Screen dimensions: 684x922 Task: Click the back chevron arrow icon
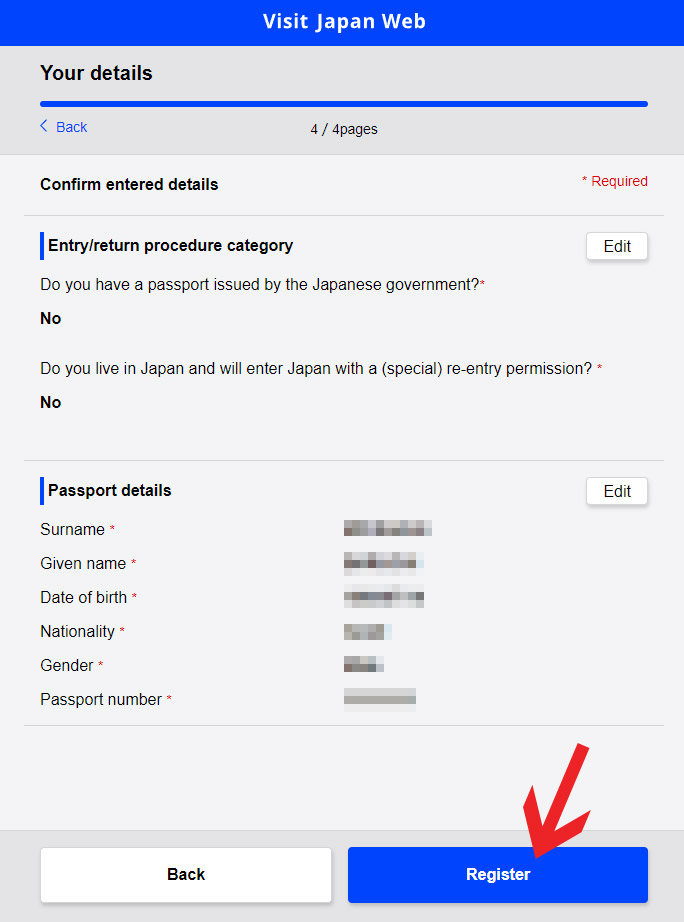tap(44, 126)
